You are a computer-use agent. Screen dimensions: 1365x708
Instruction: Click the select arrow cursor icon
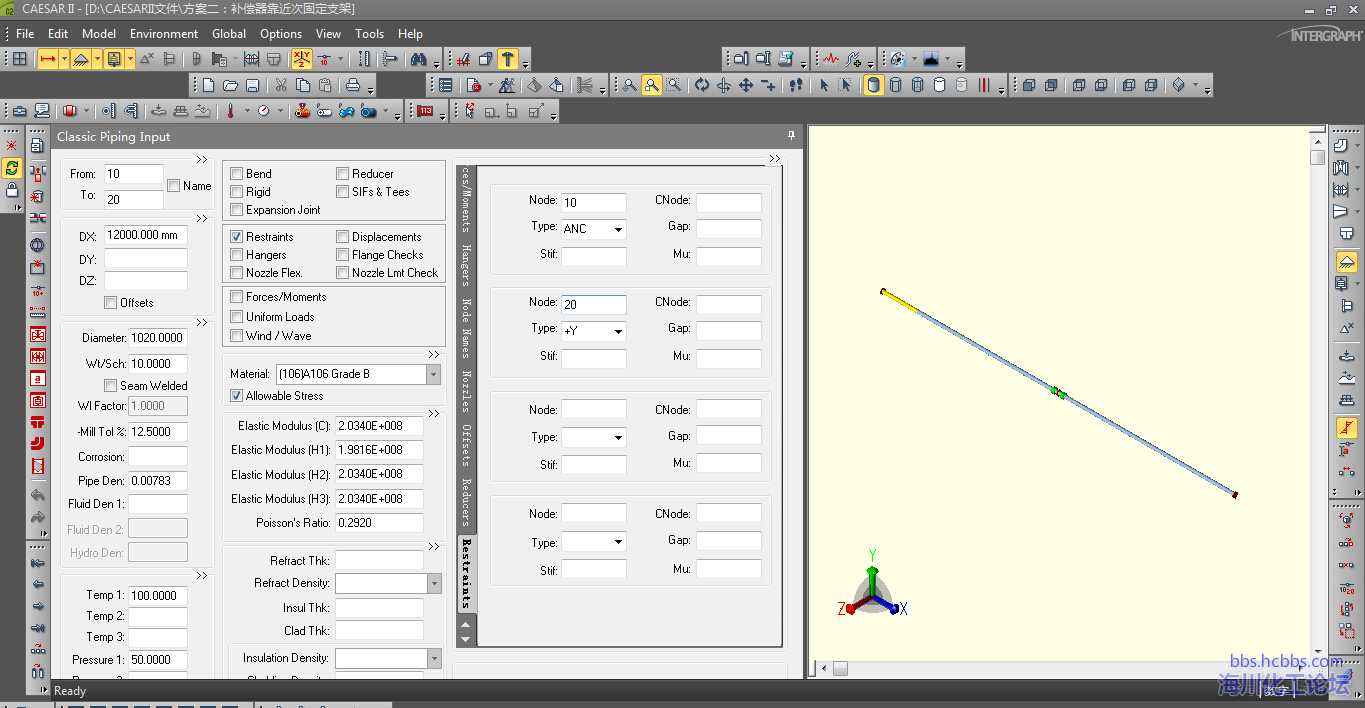[824, 86]
